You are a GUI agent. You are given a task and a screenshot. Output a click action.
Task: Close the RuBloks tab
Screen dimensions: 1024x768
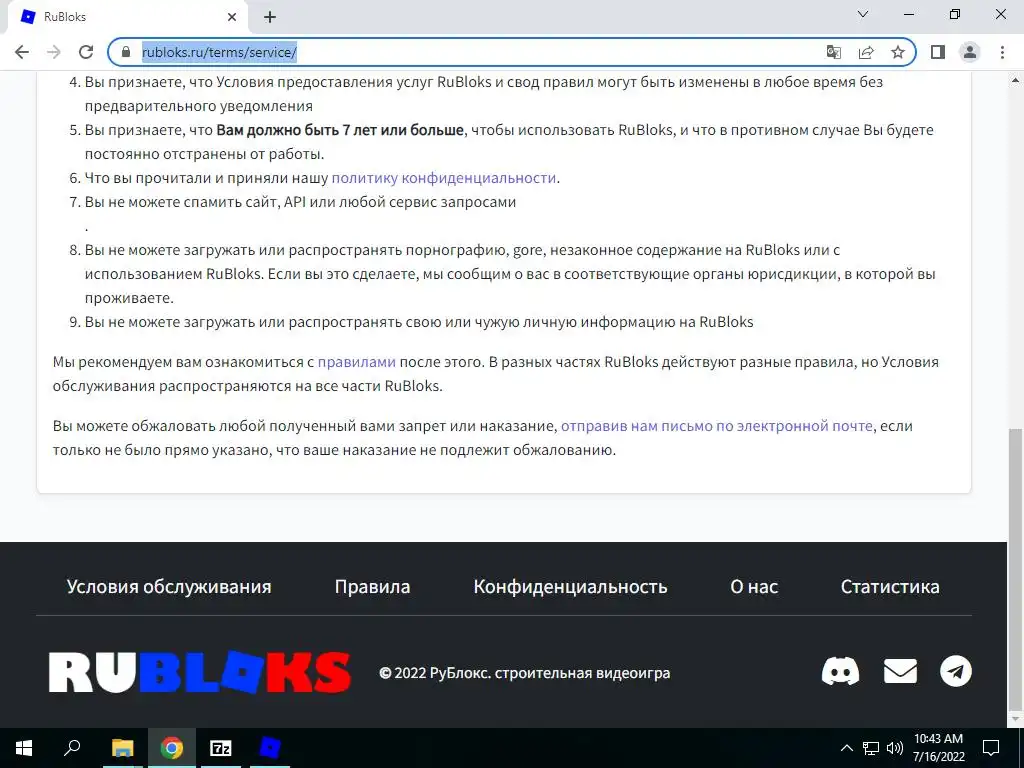click(232, 17)
